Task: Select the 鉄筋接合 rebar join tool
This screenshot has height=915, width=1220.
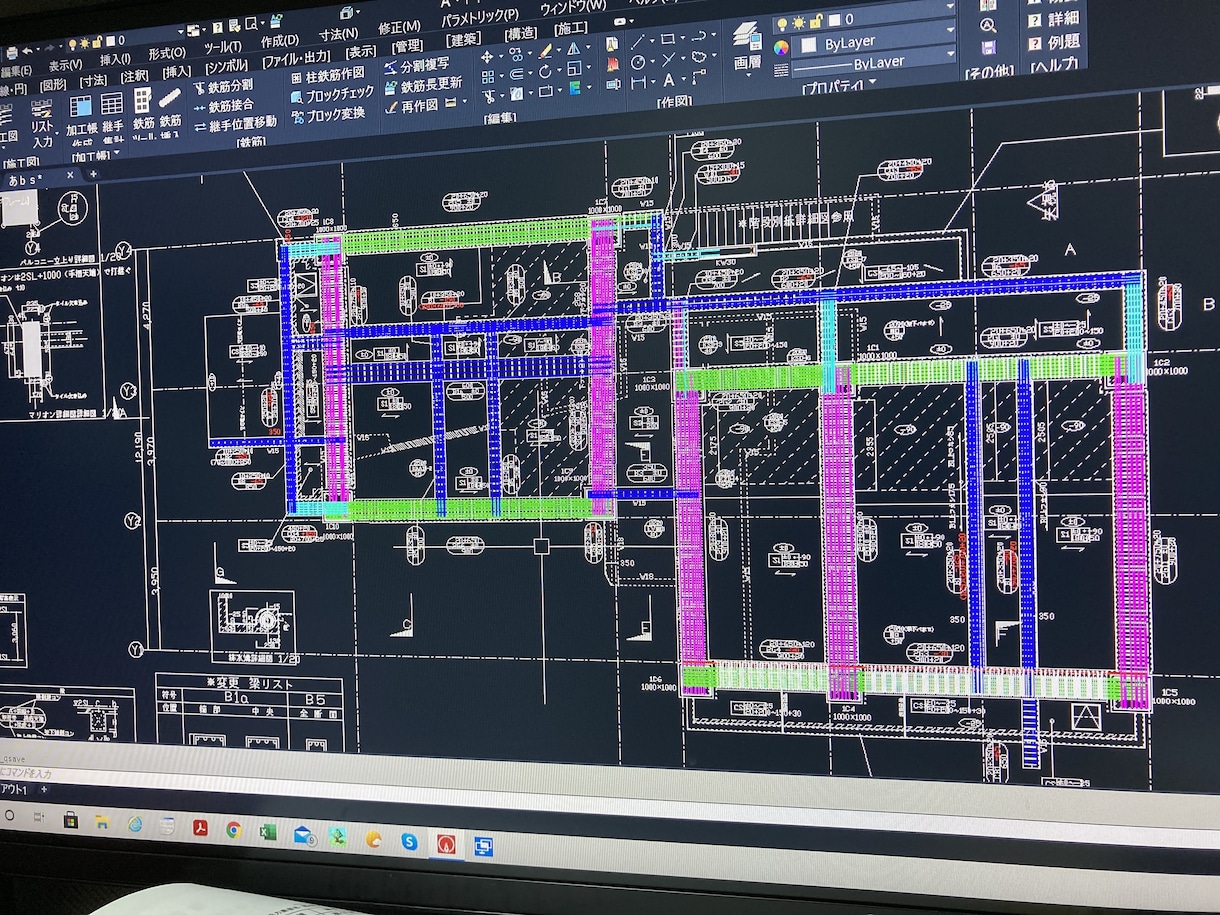Action: click(222, 106)
